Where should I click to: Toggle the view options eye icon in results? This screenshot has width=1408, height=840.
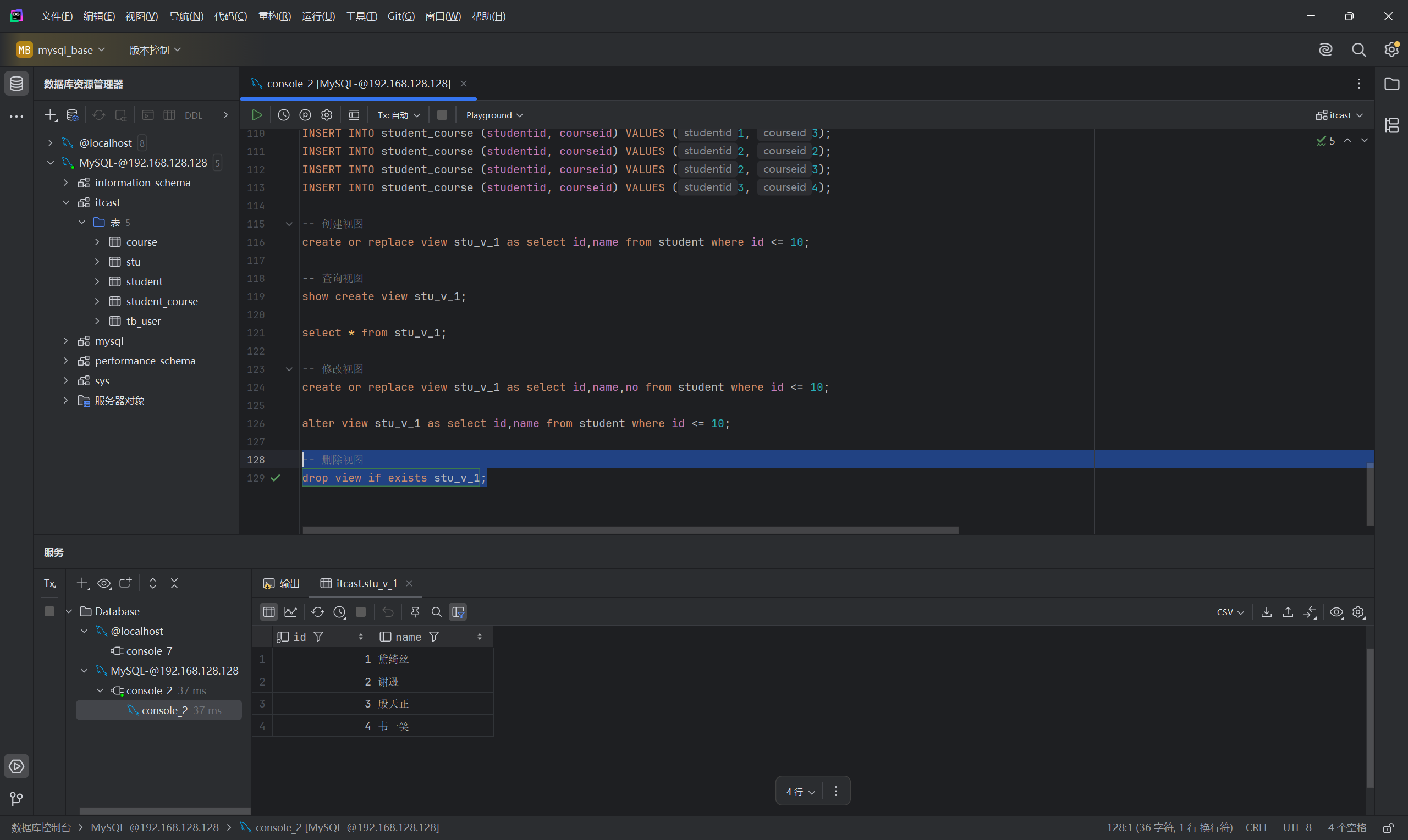[1336, 612]
